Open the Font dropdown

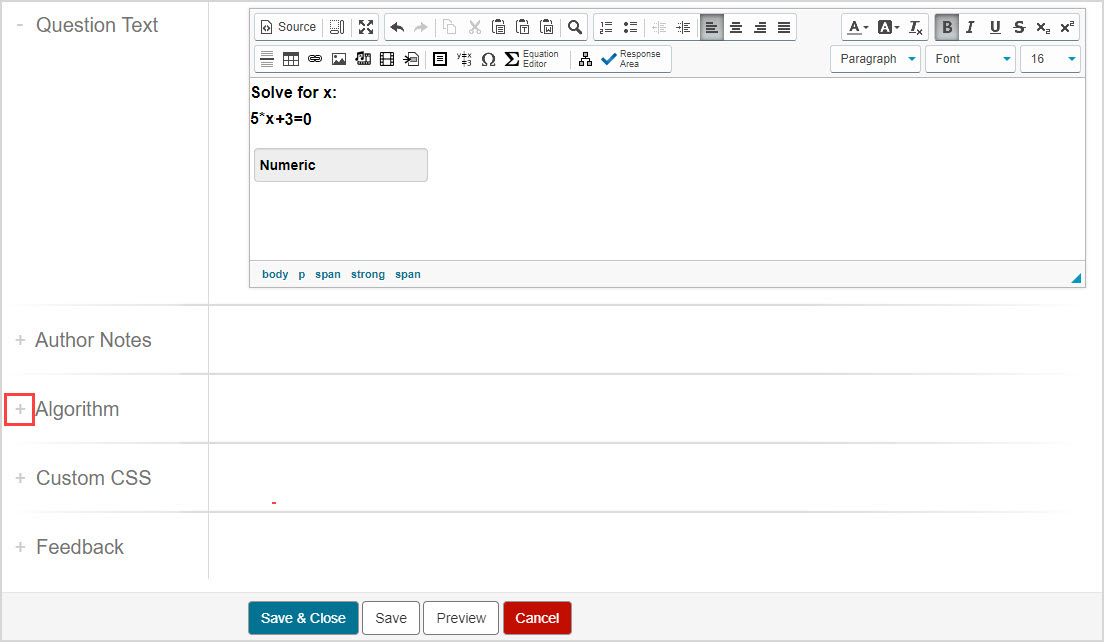970,59
